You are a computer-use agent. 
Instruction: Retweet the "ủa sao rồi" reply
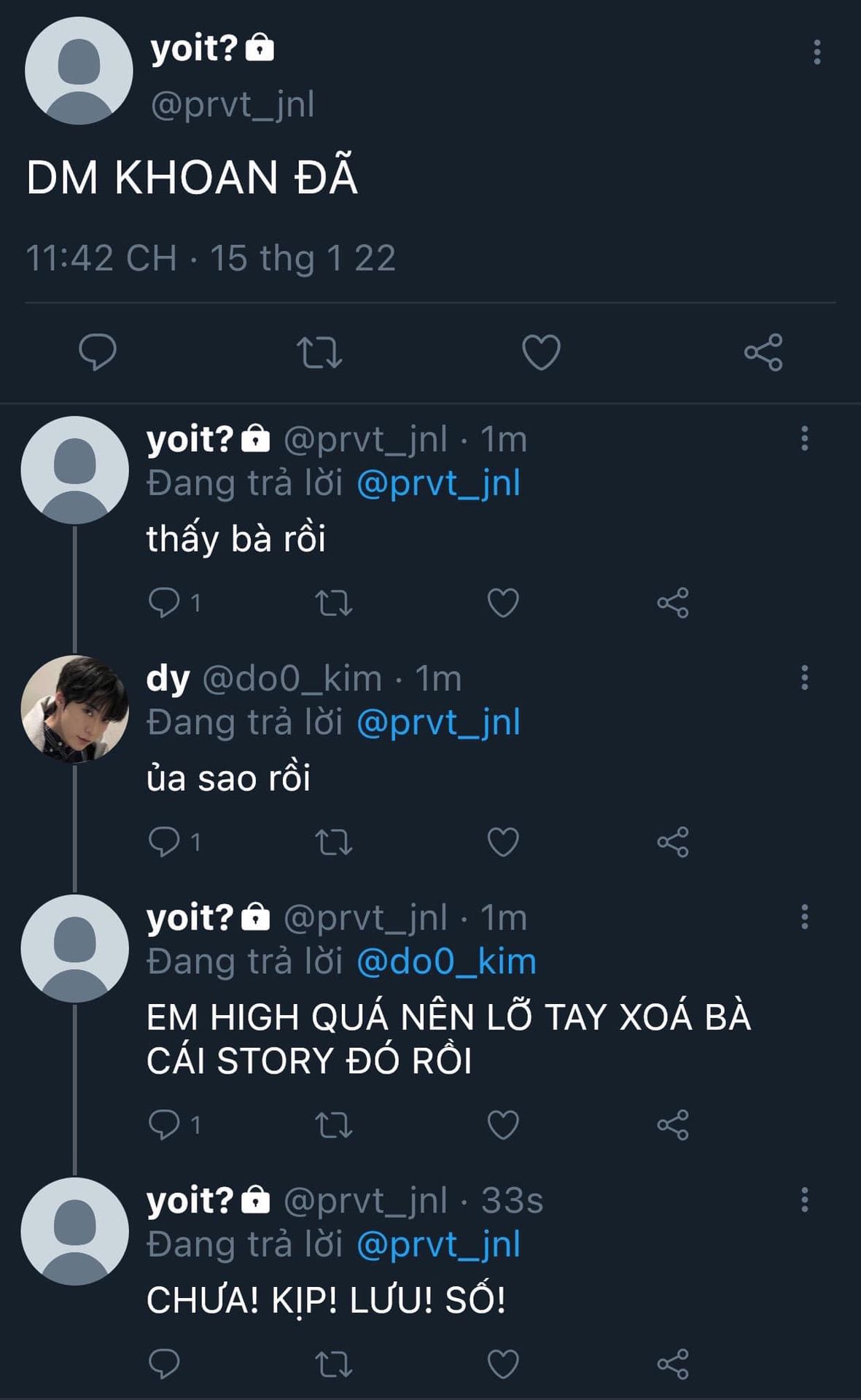(334, 842)
